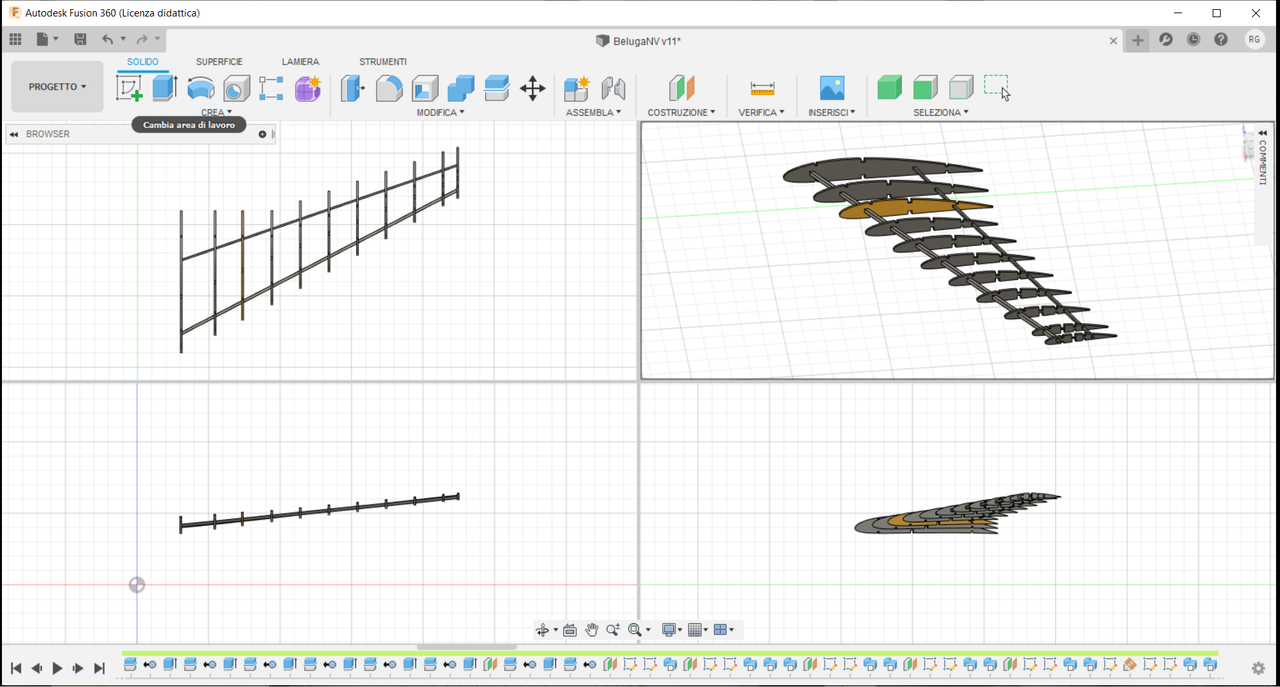Select the Orbit navigation tool
This screenshot has width=1280, height=687.
pyautogui.click(x=542, y=630)
